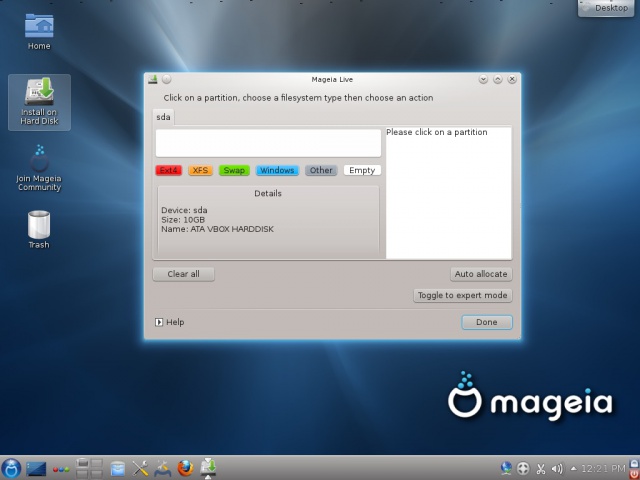Open the Desktop toolbox in the corner
Image resolution: width=640 pixels, height=480 pixels.
[x=606, y=8]
